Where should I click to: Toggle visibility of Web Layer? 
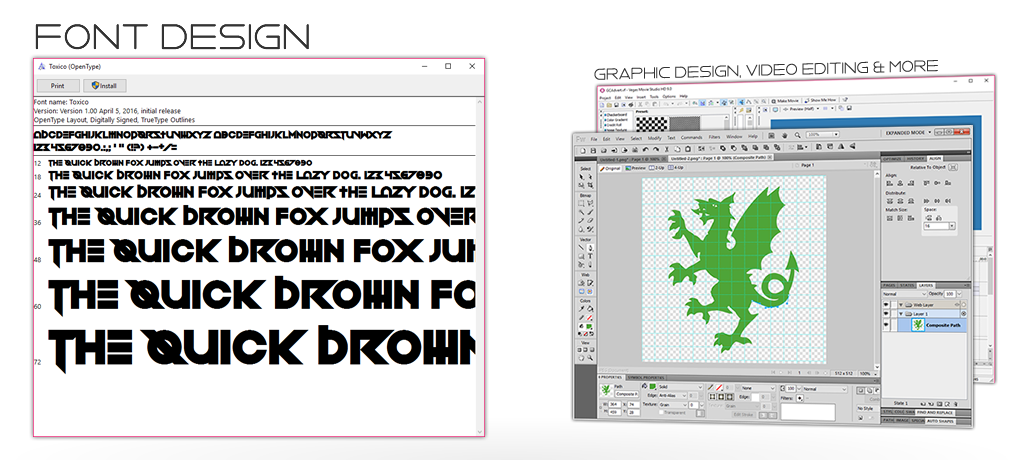(886, 304)
